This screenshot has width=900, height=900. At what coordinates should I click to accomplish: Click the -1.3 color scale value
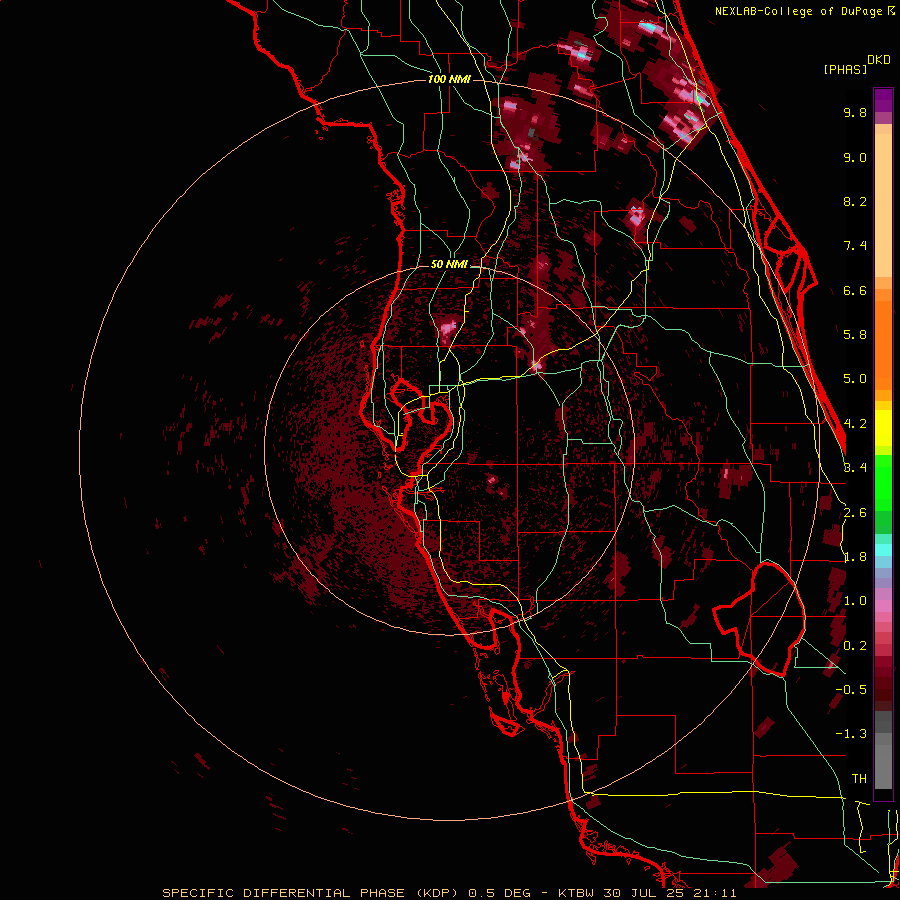[851, 734]
